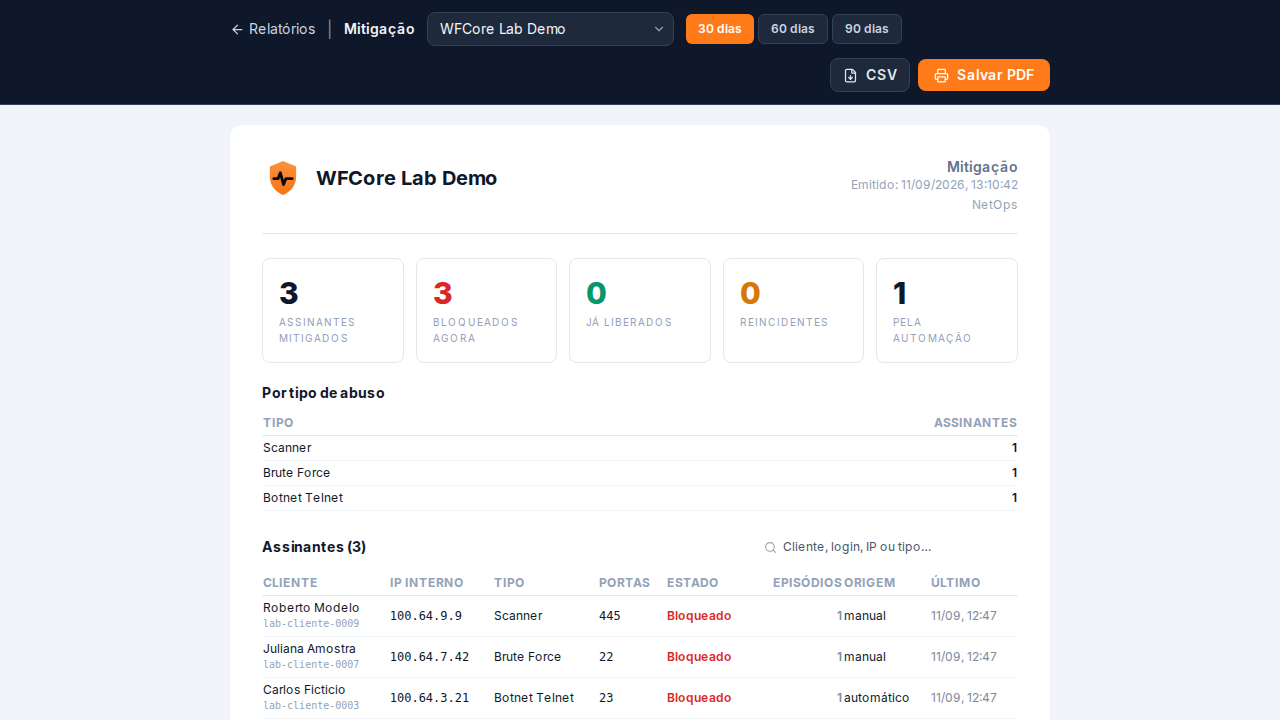Image resolution: width=1280 pixels, height=720 pixels.
Task: Select the 30 dias period
Action: tap(720, 29)
